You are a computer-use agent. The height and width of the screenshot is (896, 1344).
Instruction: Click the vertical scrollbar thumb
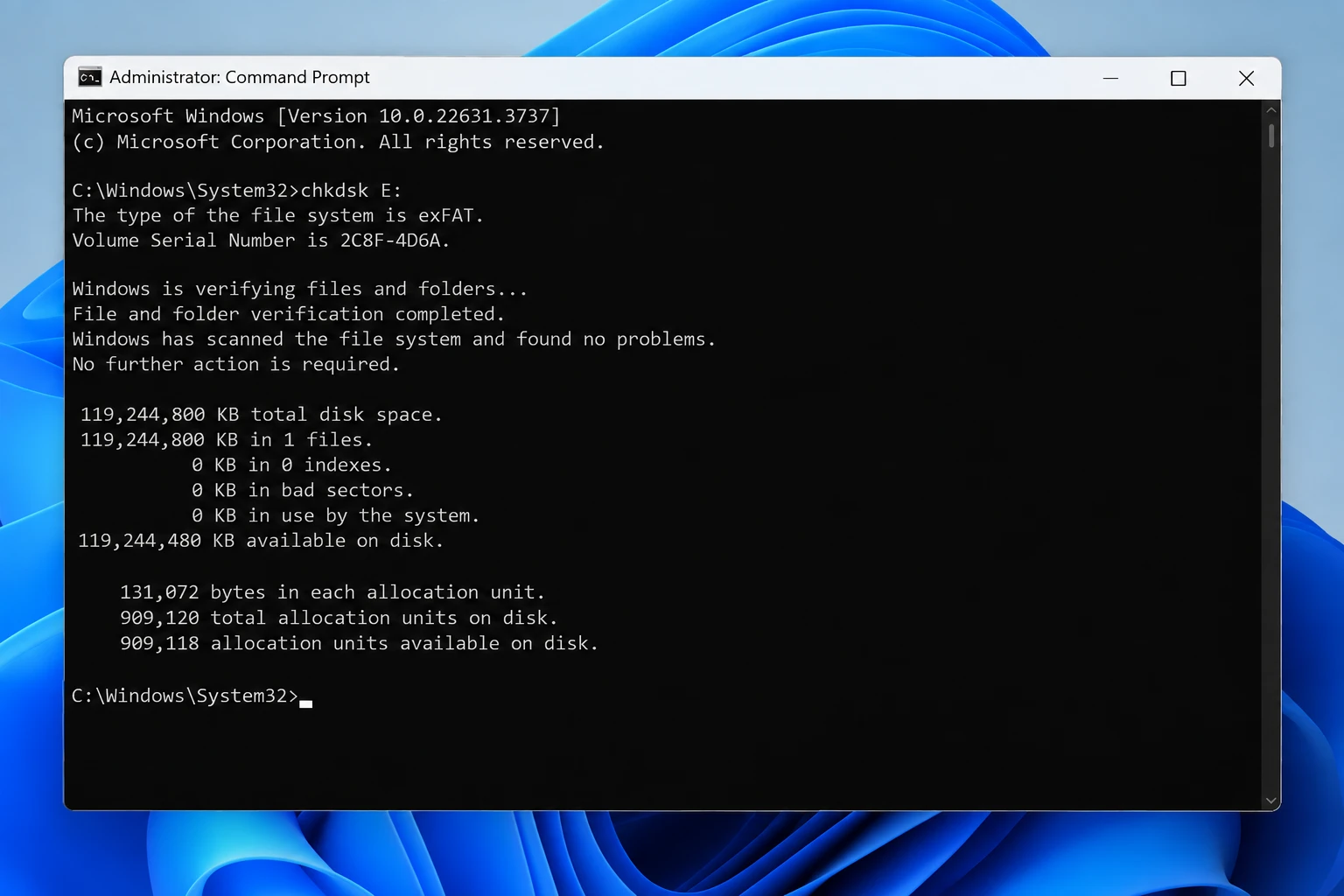click(x=1271, y=136)
